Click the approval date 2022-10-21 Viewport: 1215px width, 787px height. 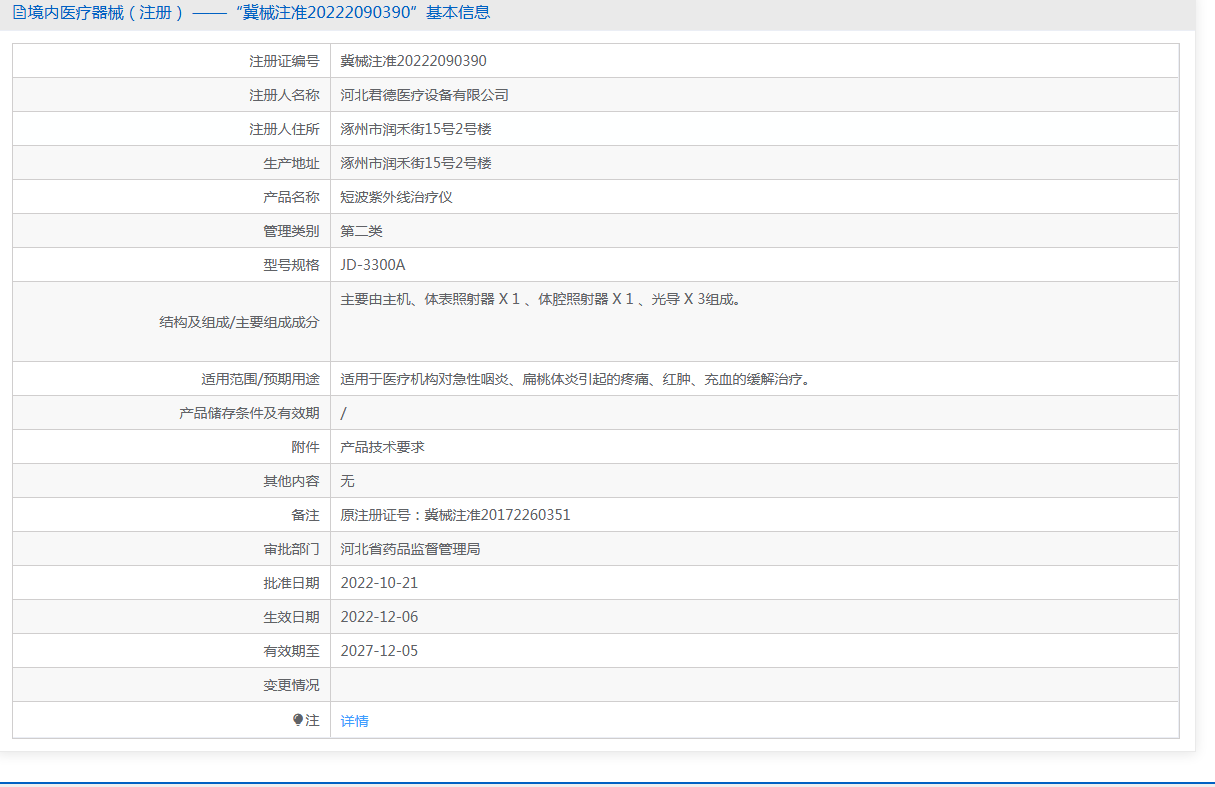[380, 583]
